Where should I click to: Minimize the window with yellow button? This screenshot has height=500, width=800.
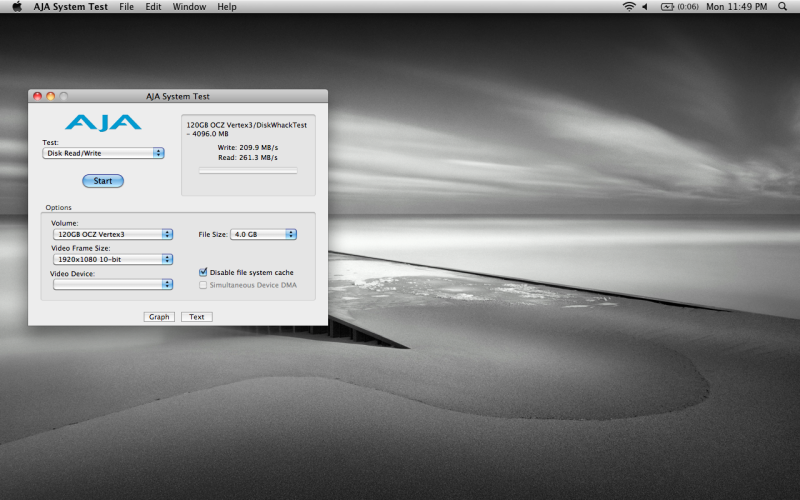[x=51, y=96]
